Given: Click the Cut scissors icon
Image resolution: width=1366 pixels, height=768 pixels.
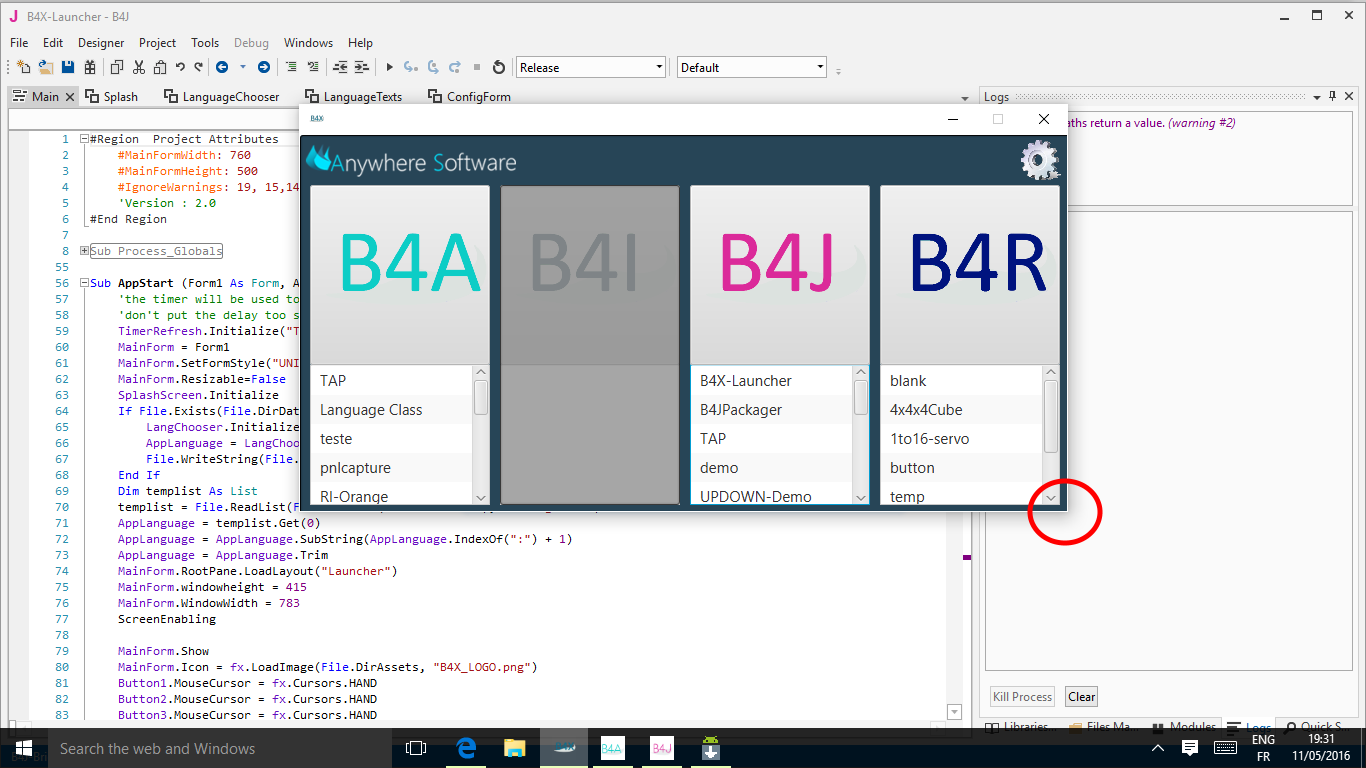Looking at the screenshot, I should click(139, 67).
